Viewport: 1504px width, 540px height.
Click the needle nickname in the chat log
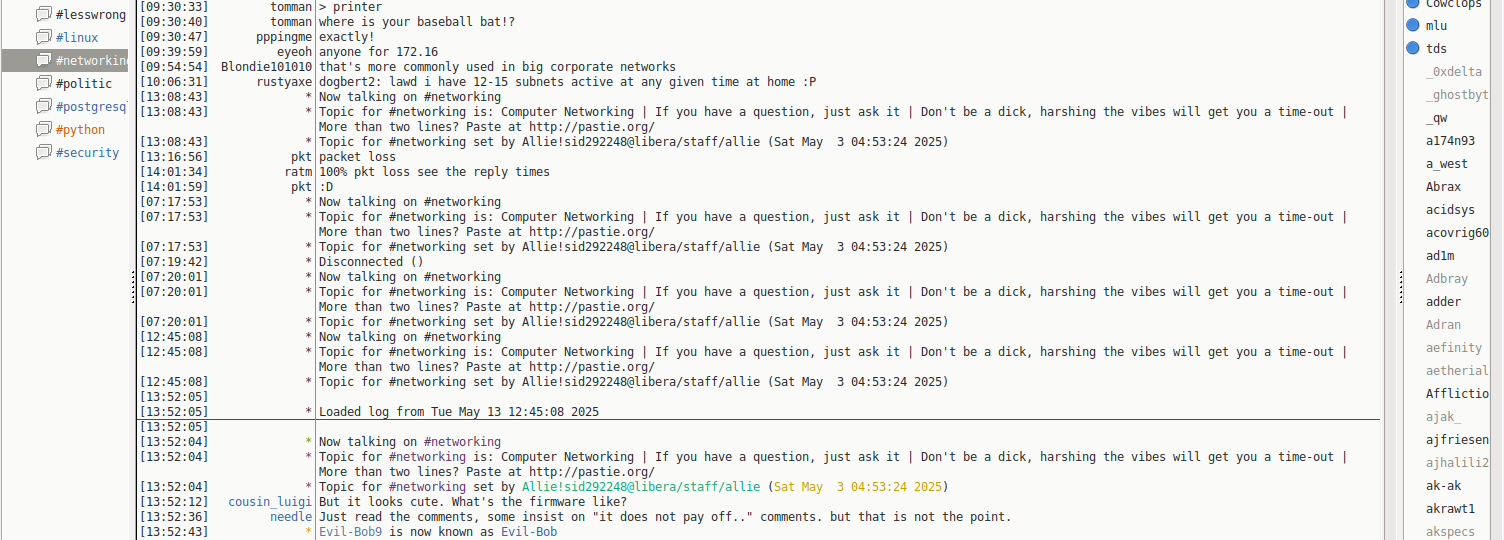pyautogui.click(x=291, y=517)
